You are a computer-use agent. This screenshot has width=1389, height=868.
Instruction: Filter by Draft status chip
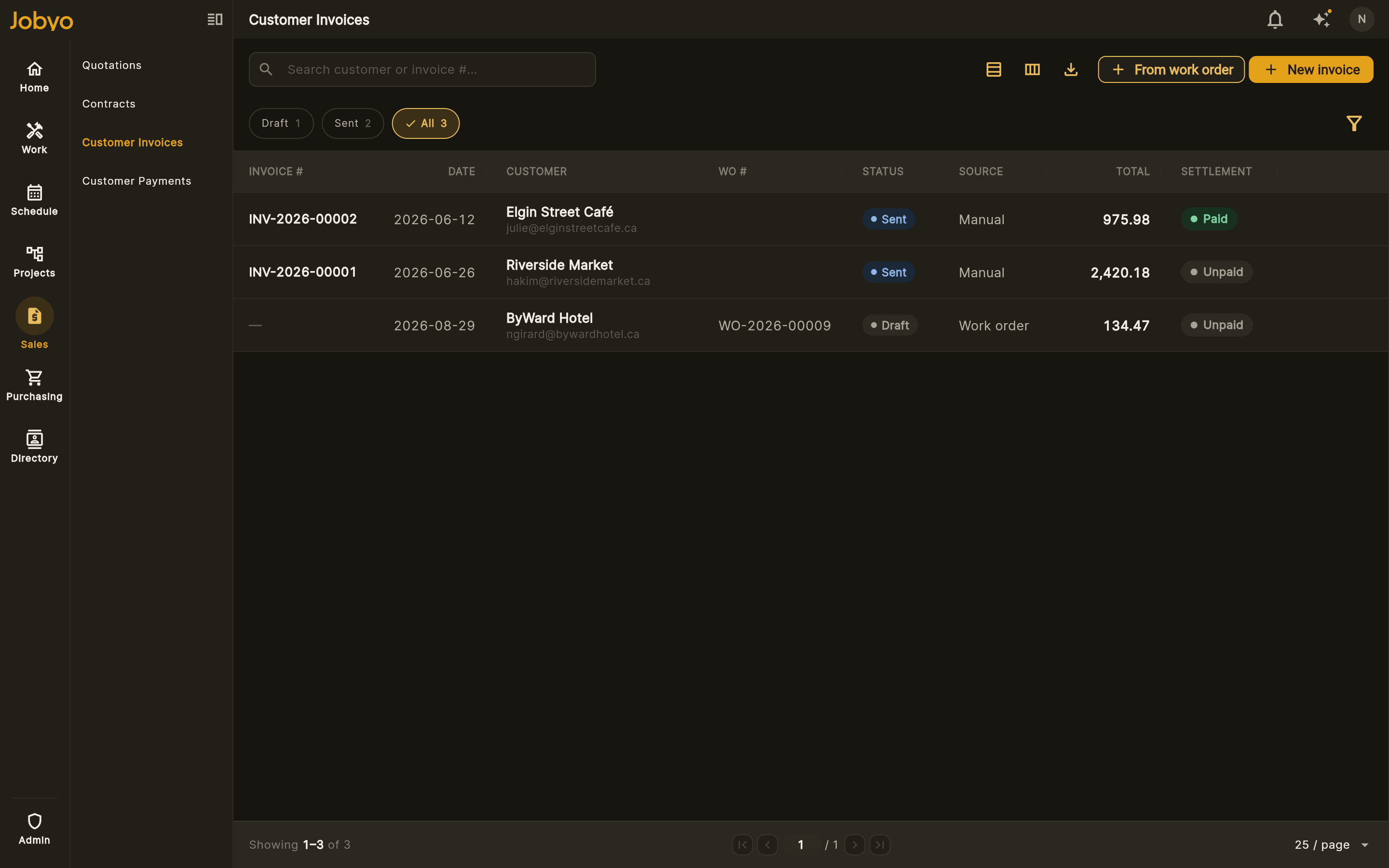281,123
